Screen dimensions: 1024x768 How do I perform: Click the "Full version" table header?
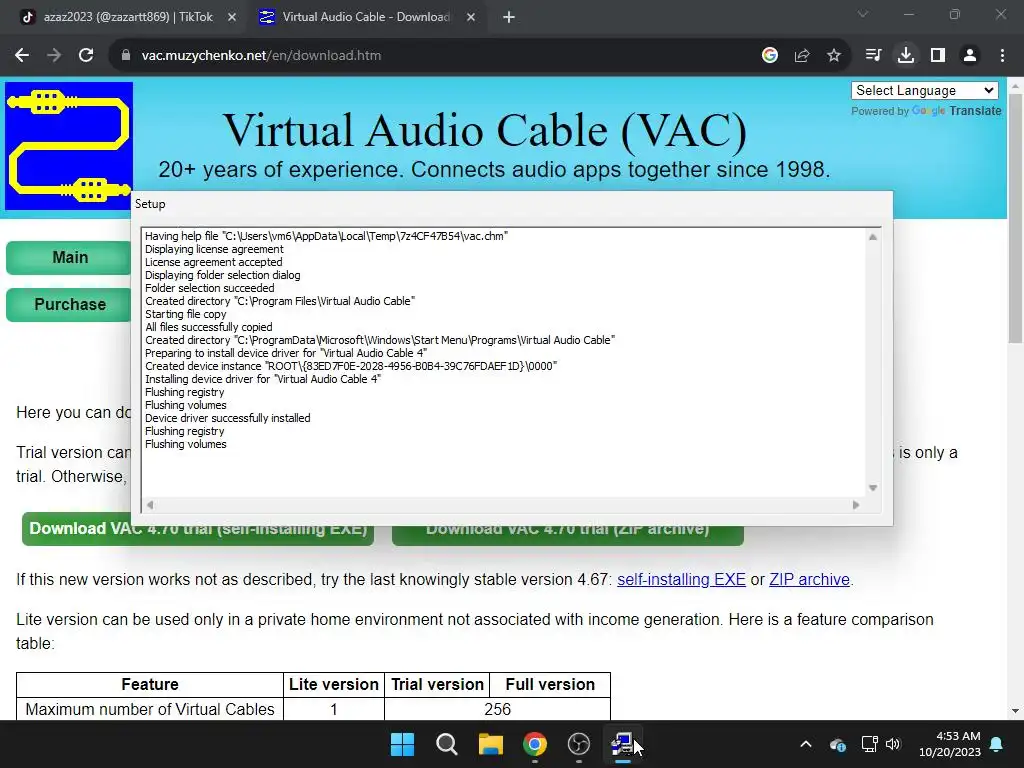(x=550, y=684)
